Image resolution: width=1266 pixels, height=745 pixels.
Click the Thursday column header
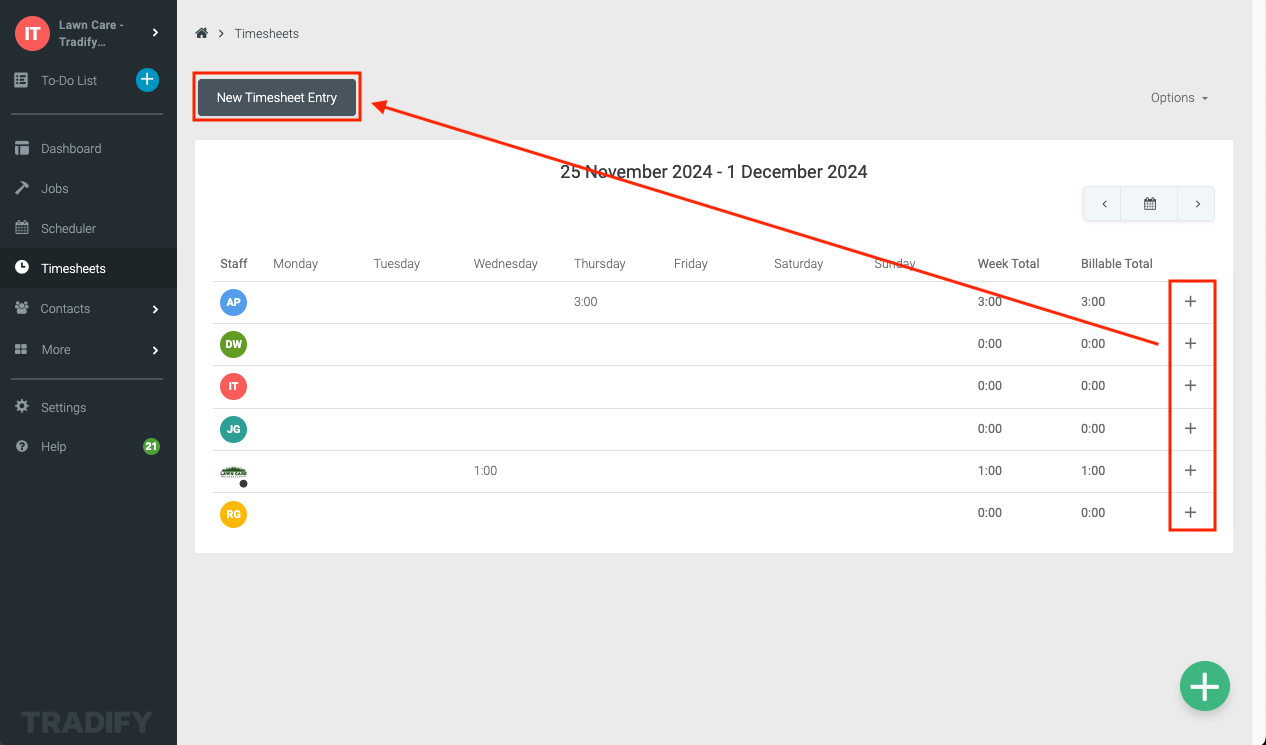(599, 264)
